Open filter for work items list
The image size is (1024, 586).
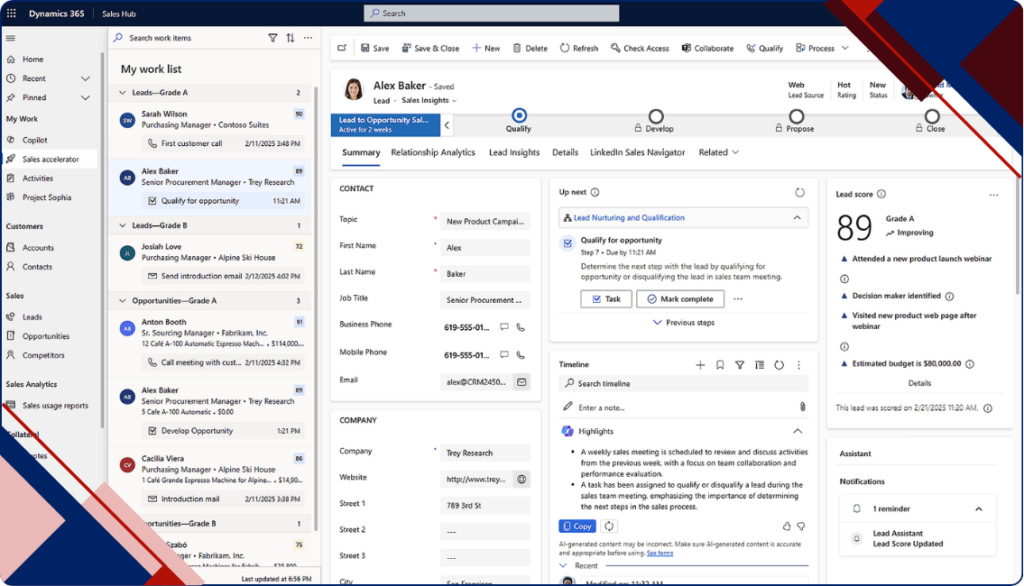click(272, 37)
